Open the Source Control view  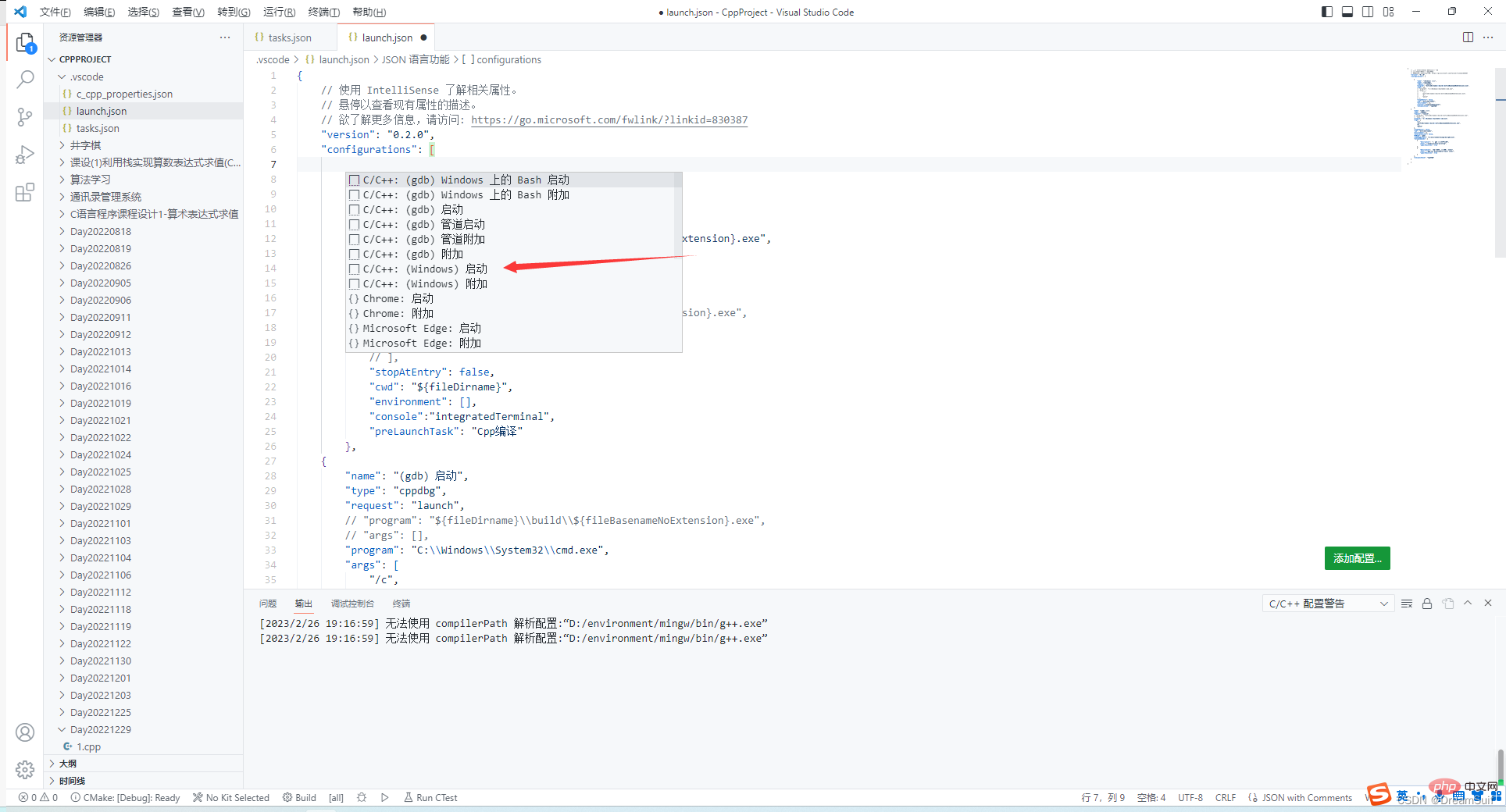coord(25,117)
